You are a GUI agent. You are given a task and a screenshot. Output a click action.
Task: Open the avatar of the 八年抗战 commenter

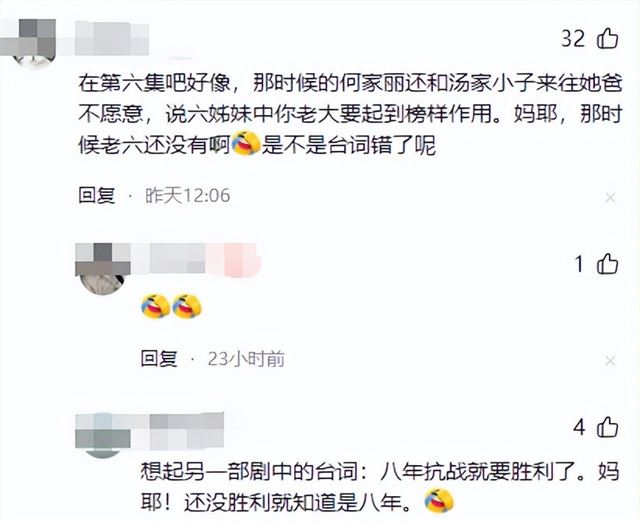[103, 435]
